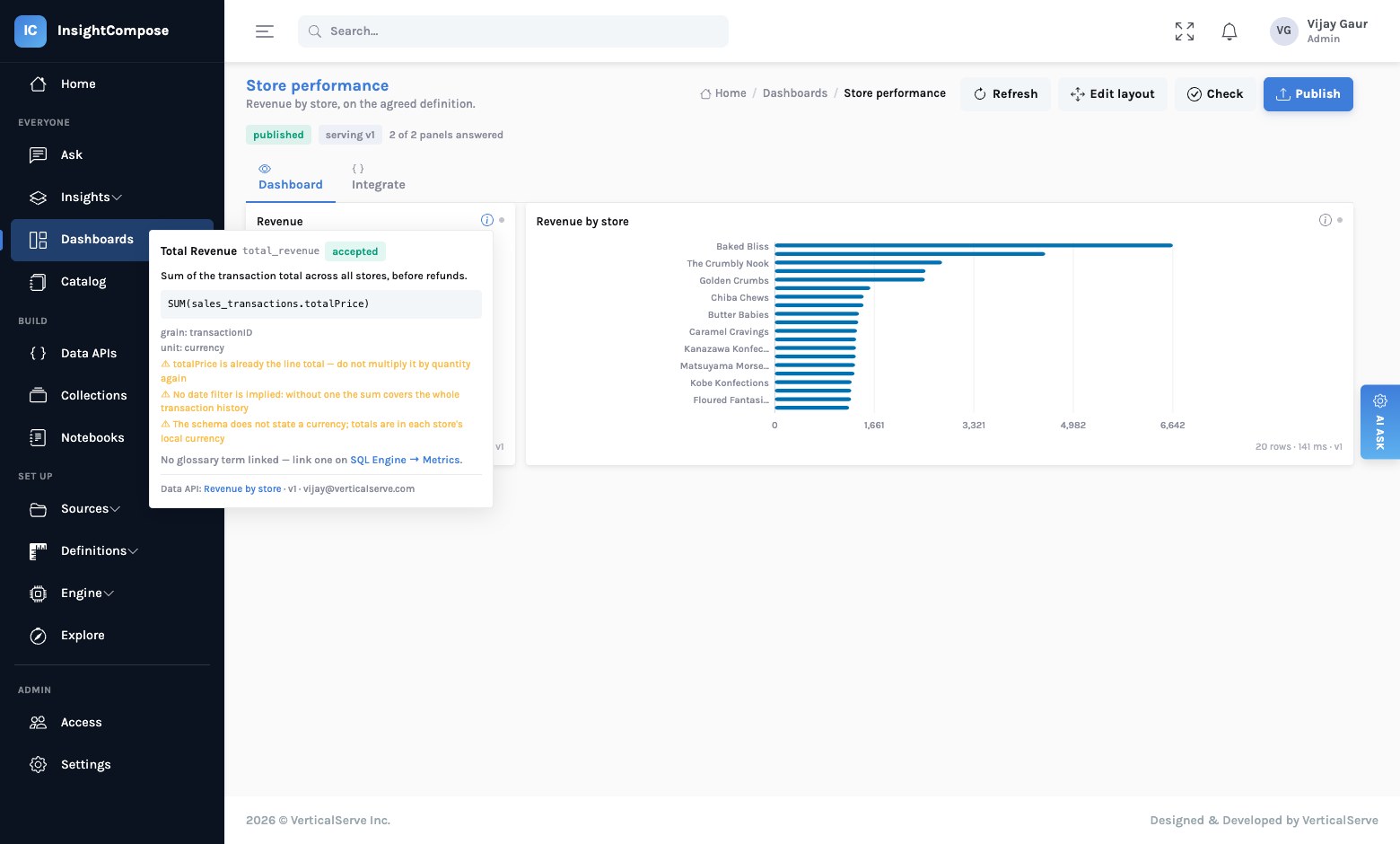
Task: Click the Data APIs braces icon
Action: pos(38,353)
